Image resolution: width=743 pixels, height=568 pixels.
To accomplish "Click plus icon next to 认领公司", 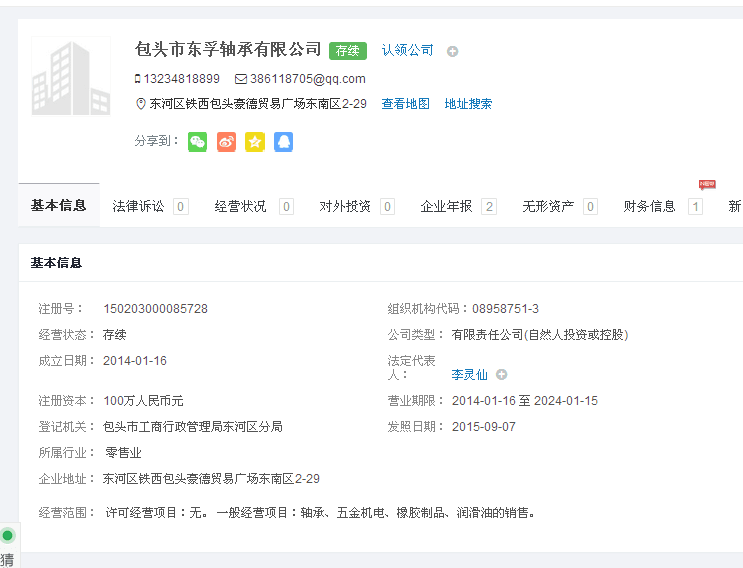I will pos(452,51).
